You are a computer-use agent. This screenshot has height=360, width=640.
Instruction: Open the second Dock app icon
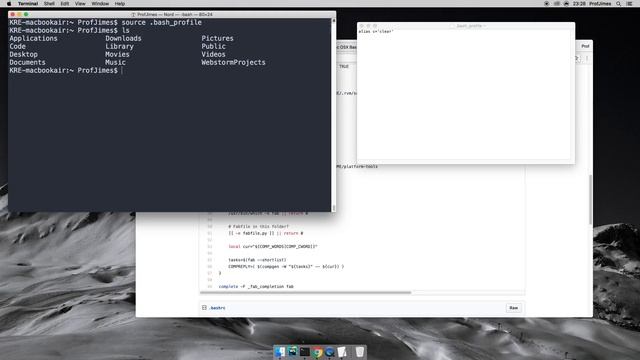coord(293,351)
